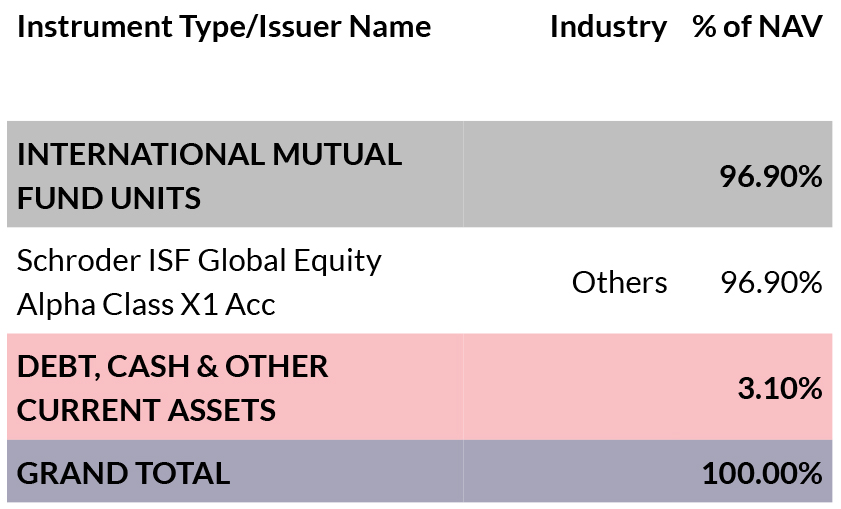Click the 'FUND UNITS' text line
The image size is (841, 509).
109,197
